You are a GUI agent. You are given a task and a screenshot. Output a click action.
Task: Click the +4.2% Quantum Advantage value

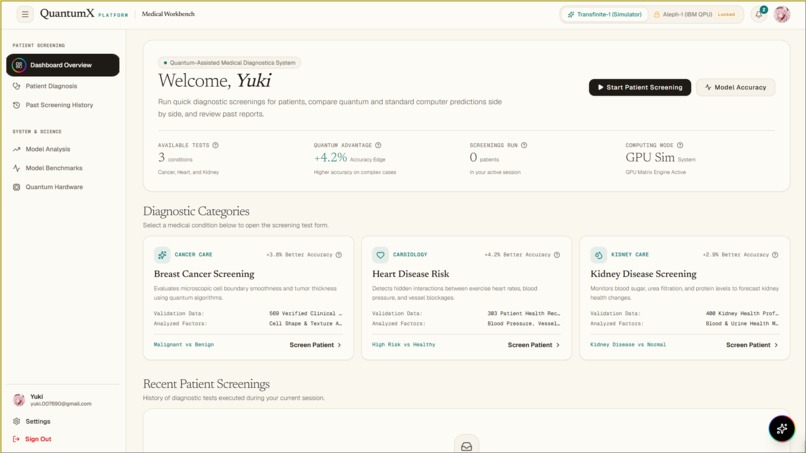coord(331,157)
